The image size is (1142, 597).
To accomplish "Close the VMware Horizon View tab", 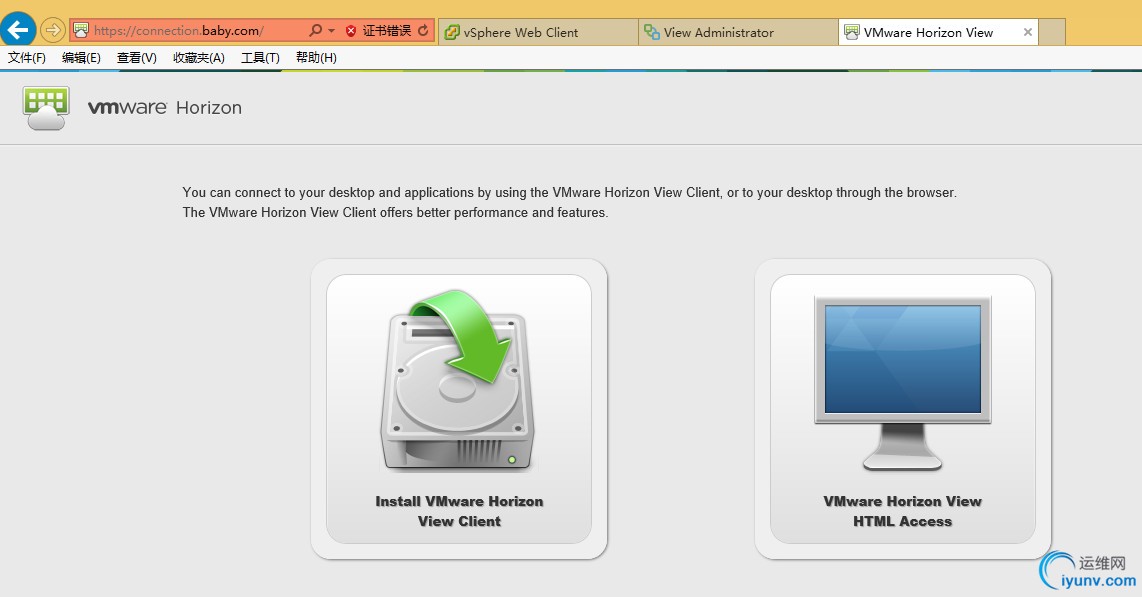I will [x=1028, y=32].
